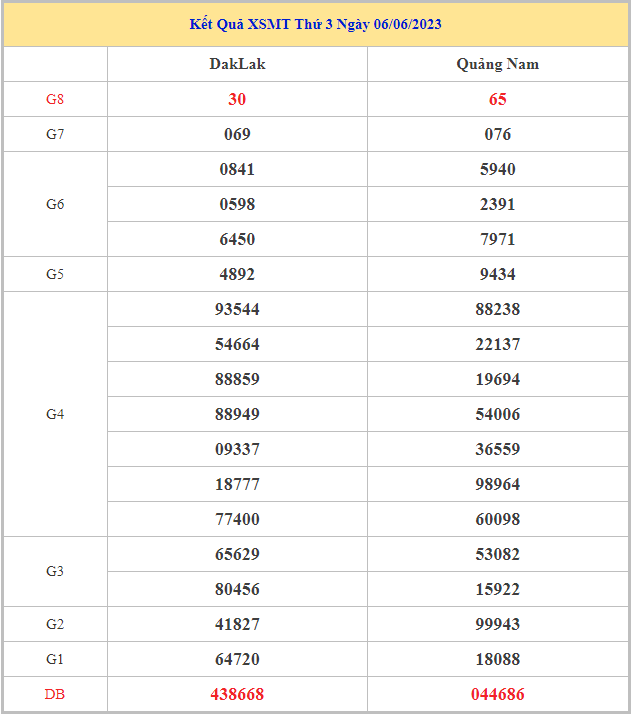Click DakLak G5 number 4892
632x715 pixels.
pos(237,274)
